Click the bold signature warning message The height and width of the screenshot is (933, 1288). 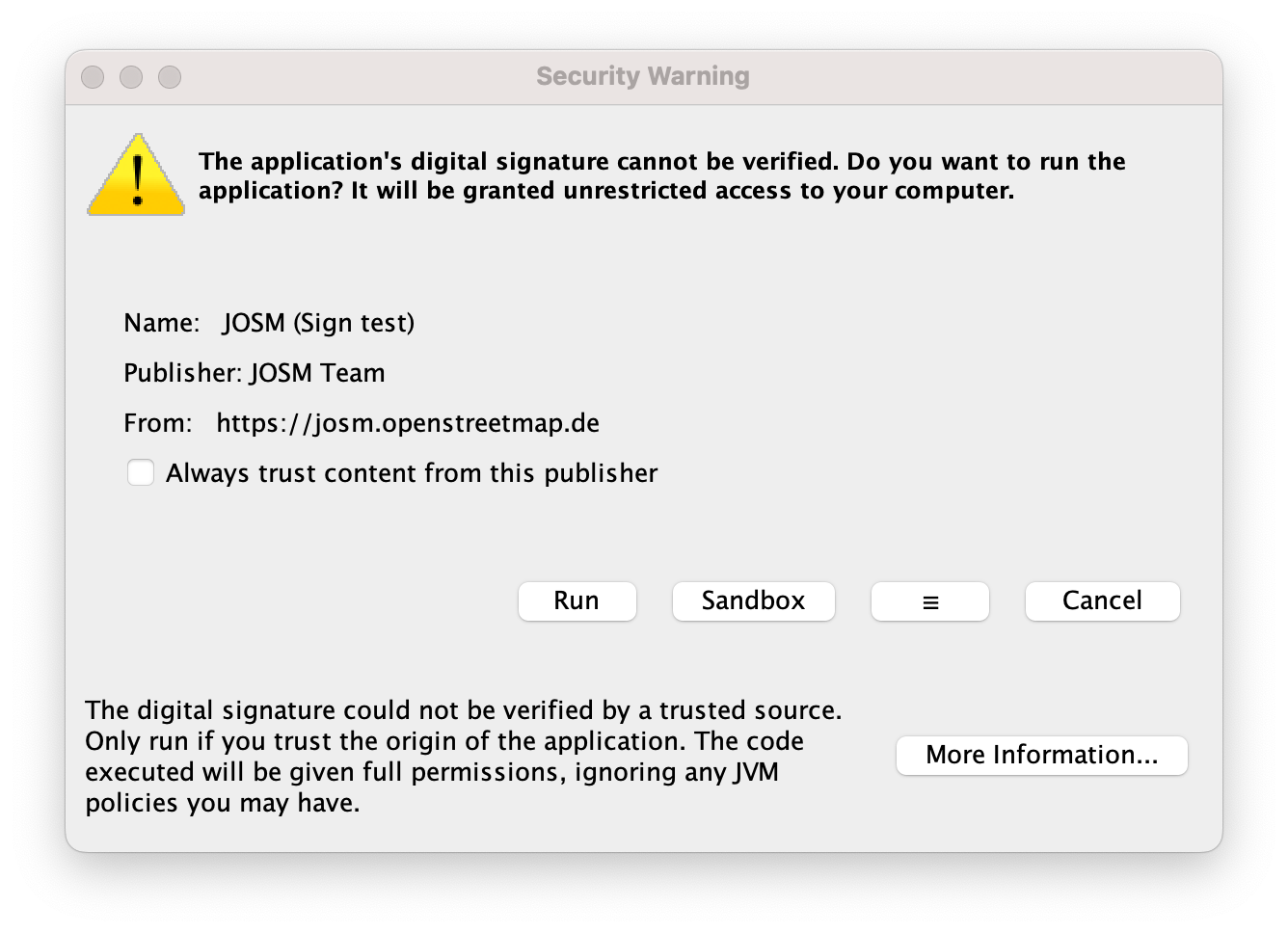pyautogui.click(x=661, y=175)
